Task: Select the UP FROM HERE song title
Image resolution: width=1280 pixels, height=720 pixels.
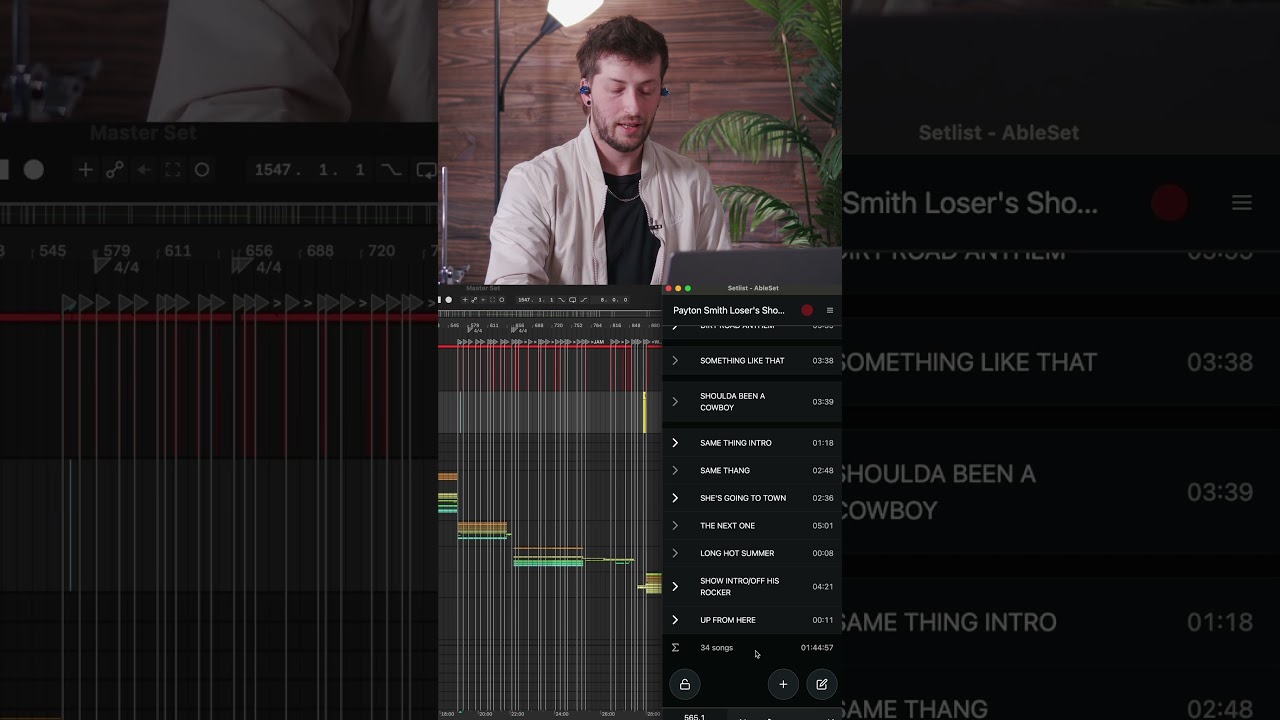Action: (x=728, y=620)
